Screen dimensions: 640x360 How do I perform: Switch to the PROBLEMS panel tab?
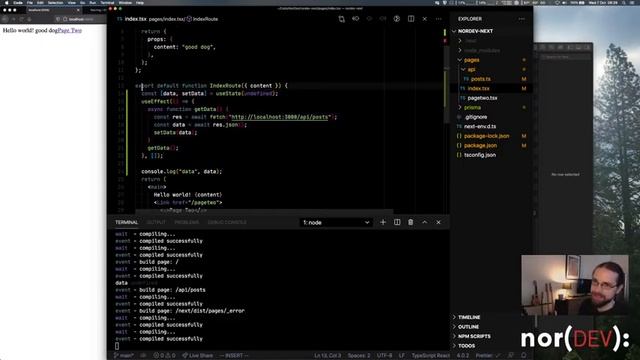[187, 222]
